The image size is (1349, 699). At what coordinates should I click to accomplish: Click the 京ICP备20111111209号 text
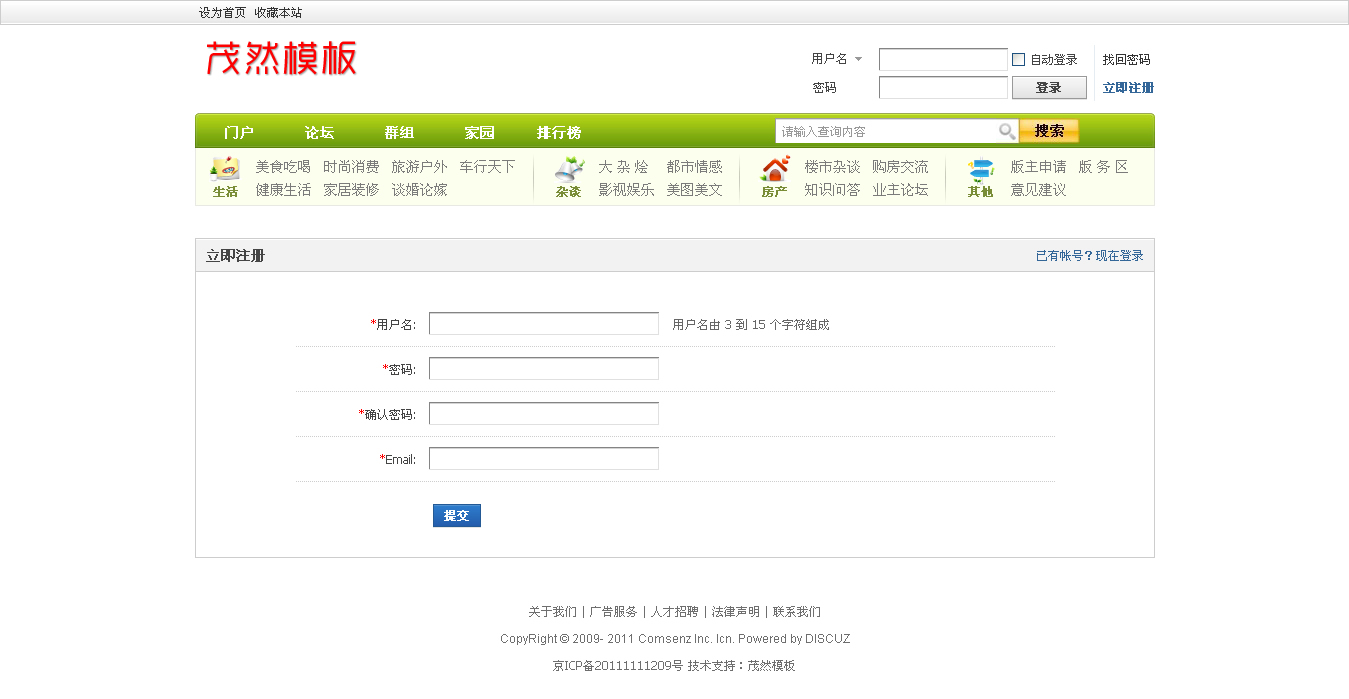click(618, 666)
